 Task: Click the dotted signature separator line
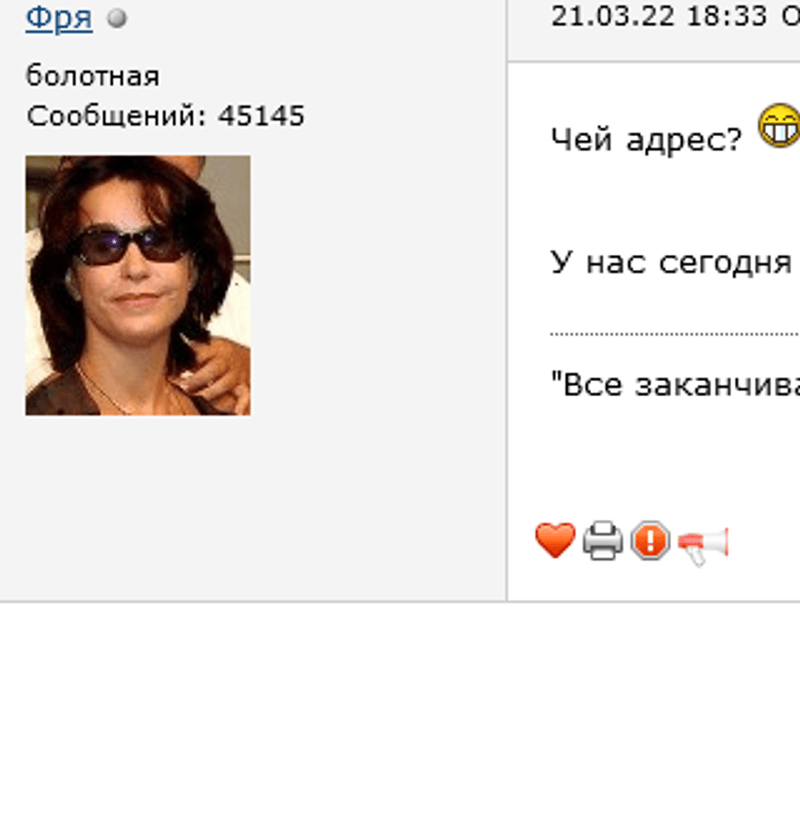[x=675, y=334]
